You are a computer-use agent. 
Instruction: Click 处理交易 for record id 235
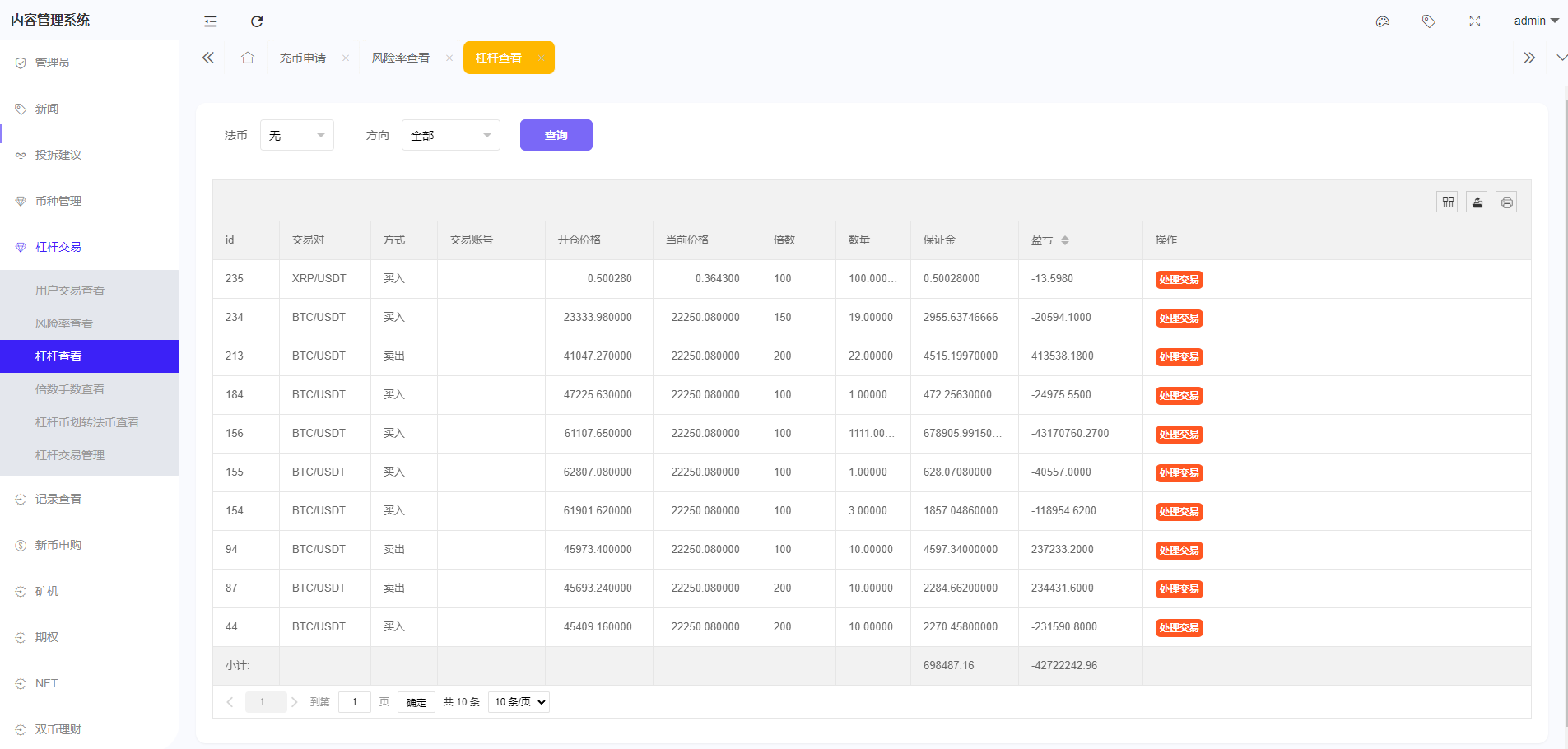click(1179, 279)
